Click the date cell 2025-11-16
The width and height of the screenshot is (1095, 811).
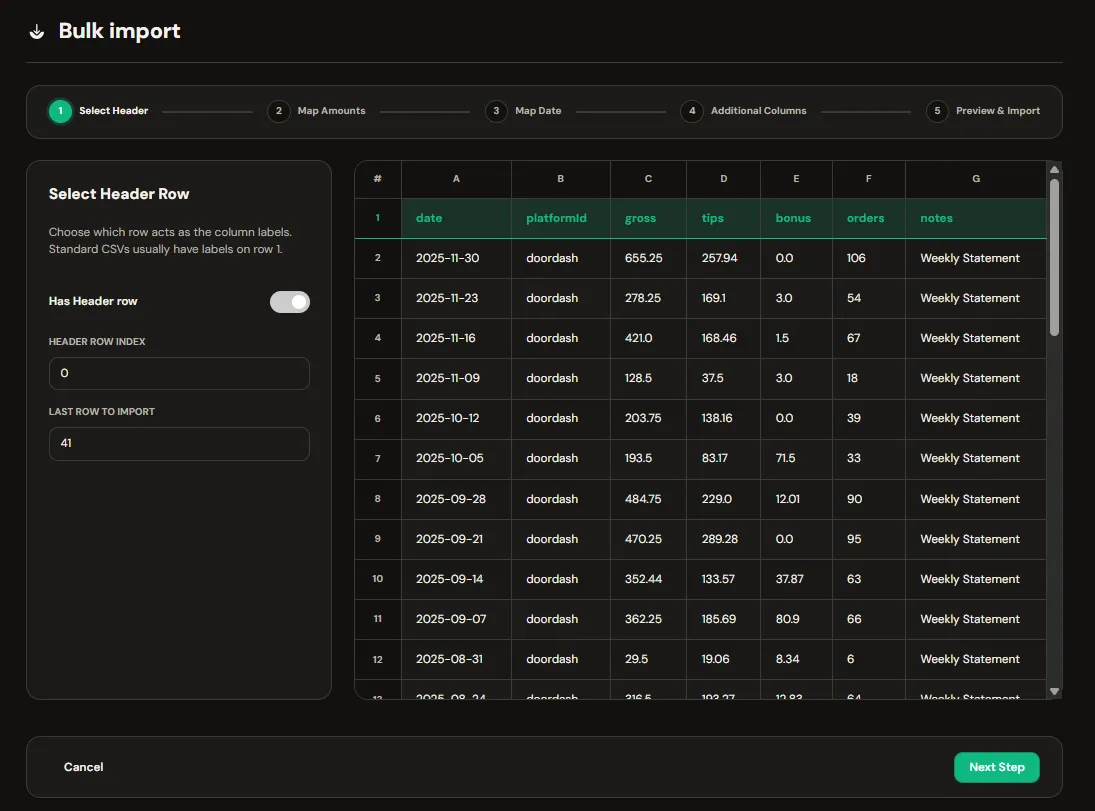[x=456, y=338]
